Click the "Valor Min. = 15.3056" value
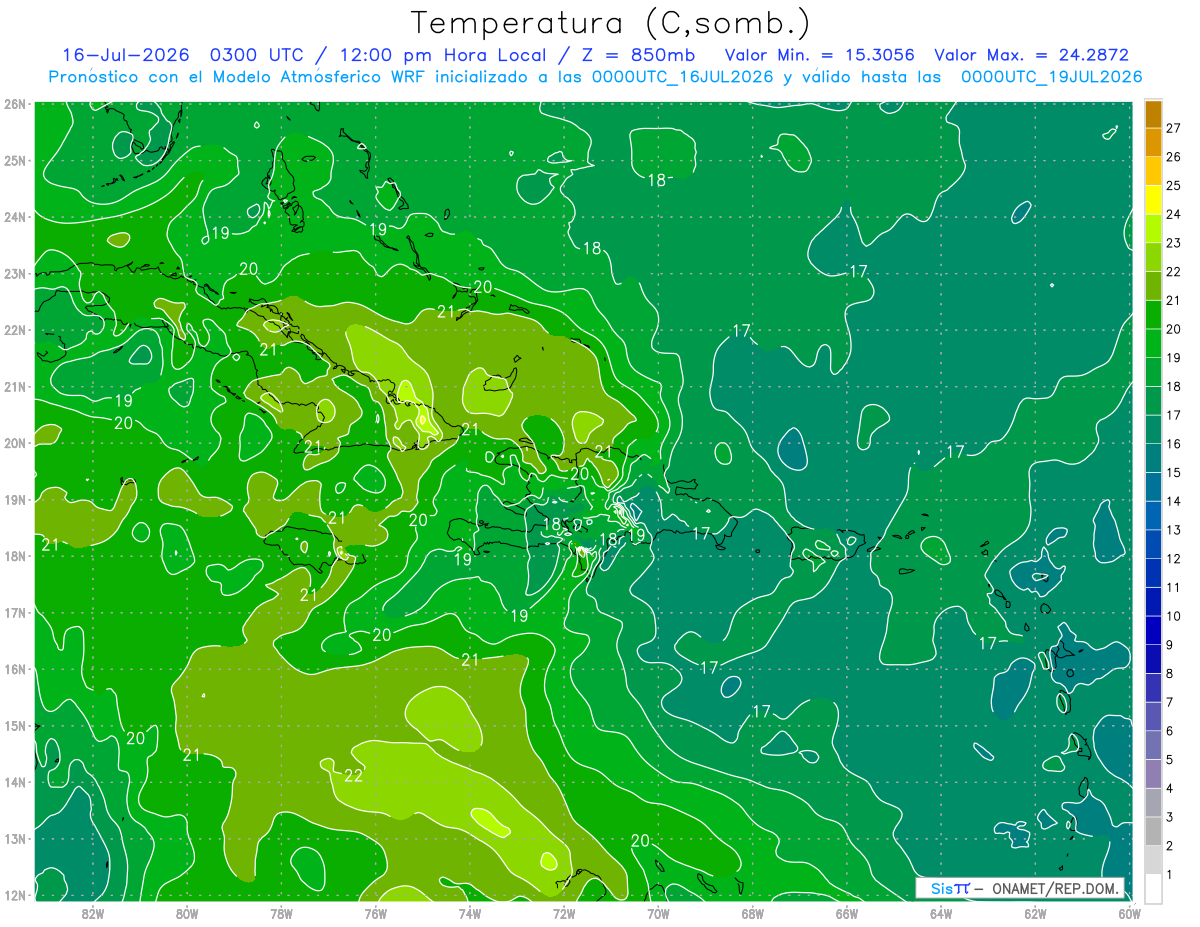The width and height of the screenshot is (1200, 927). coord(819,55)
